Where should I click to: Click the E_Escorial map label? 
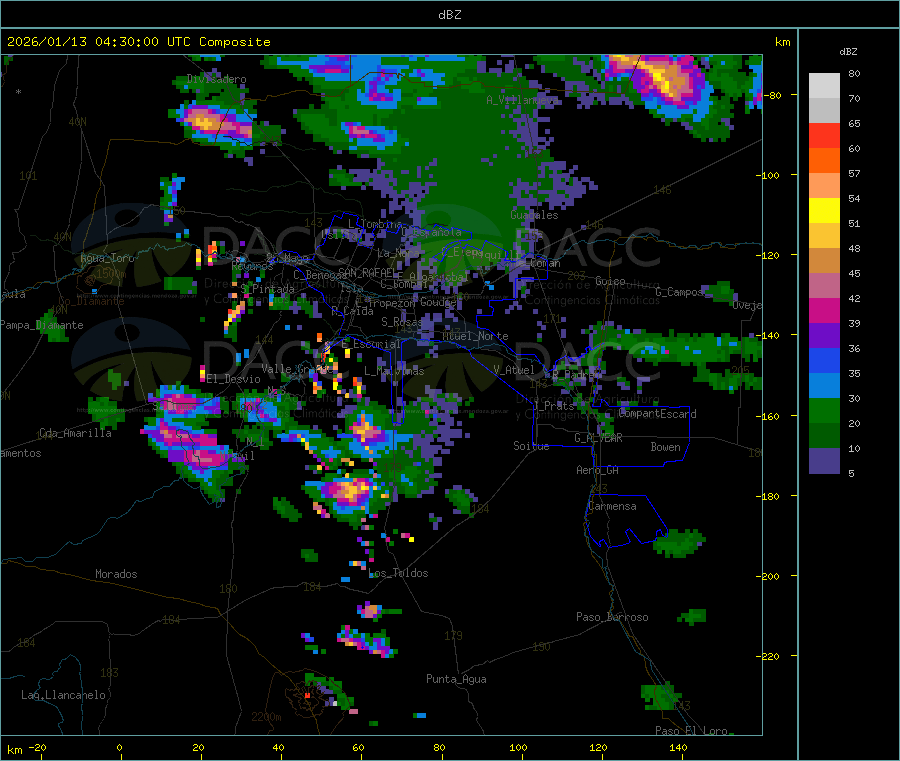click(370, 344)
